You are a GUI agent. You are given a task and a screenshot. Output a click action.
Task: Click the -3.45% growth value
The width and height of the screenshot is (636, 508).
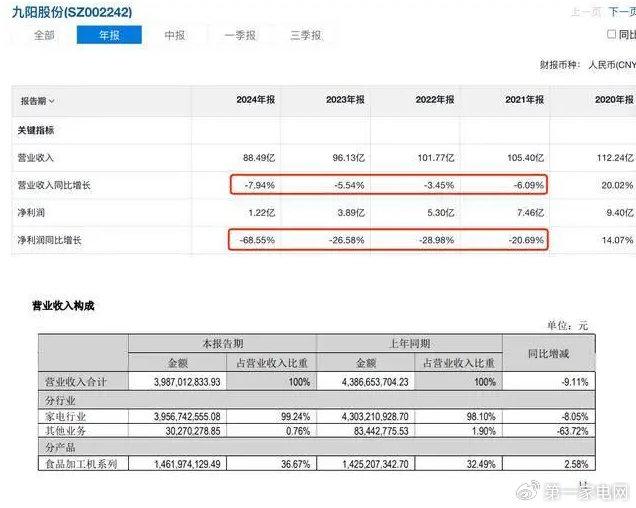click(x=439, y=185)
